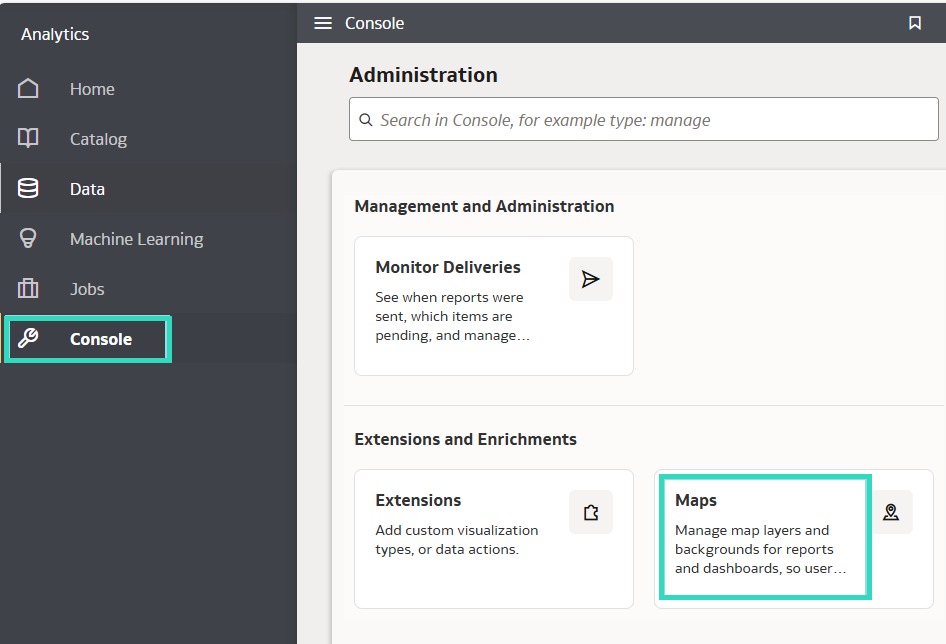Open Home from the navigation menu
This screenshot has height=644, width=946.
click(92, 89)
